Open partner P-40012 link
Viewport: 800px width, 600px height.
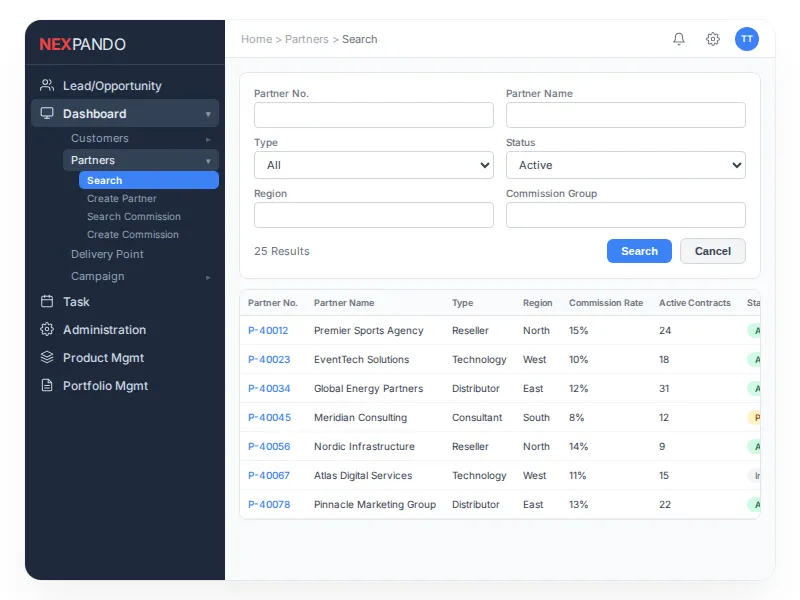click(268, 331)
